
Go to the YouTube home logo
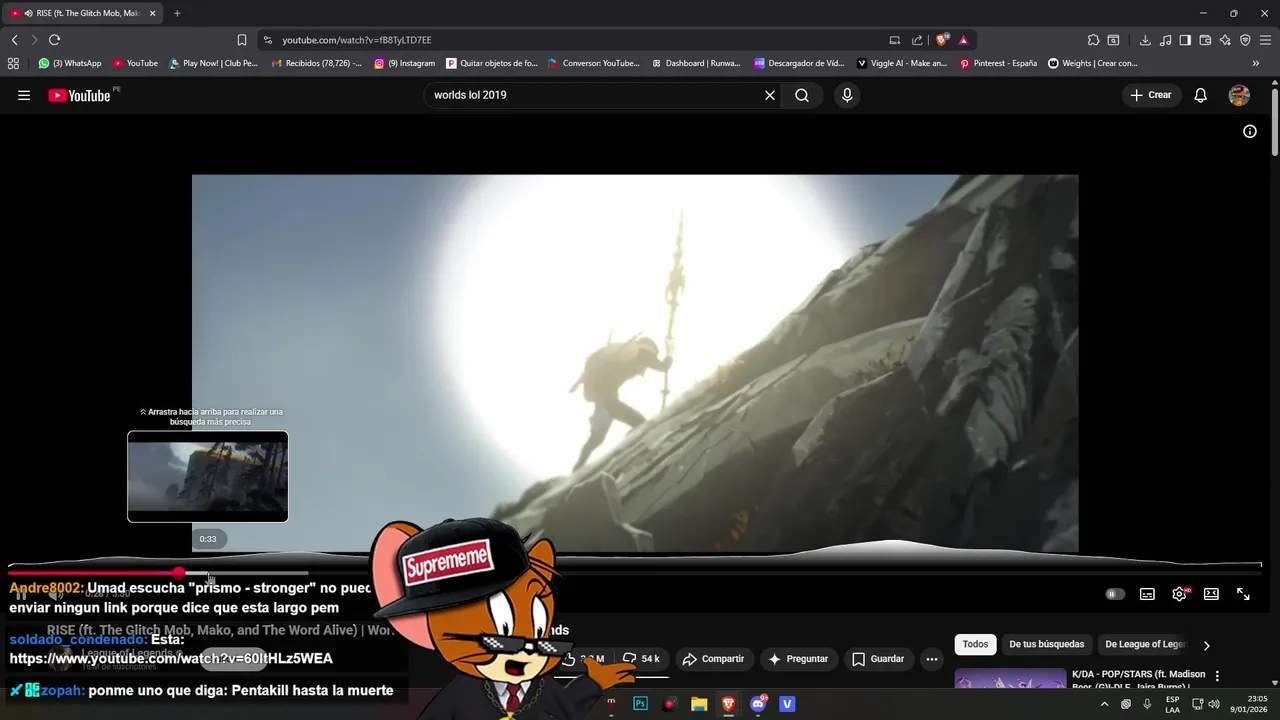[x=80, y=95]
